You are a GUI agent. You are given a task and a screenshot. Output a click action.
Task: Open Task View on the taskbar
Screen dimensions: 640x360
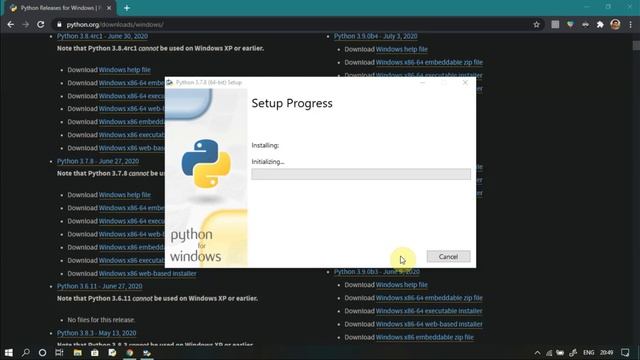coord(59,352)
